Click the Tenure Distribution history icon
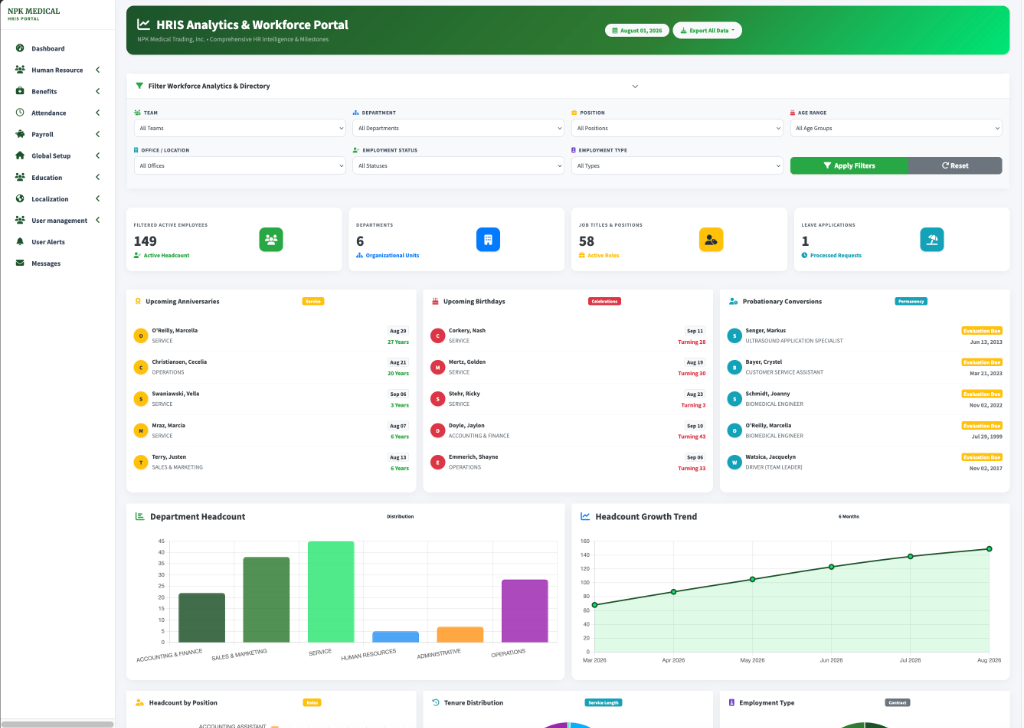The image size is (1024, 728). [x=436, y=703]
